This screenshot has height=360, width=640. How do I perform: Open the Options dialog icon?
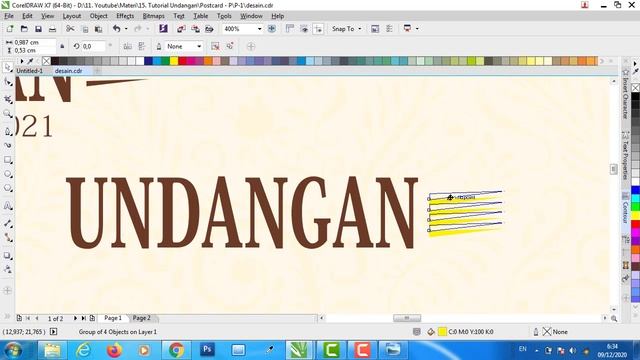[389, 29]
